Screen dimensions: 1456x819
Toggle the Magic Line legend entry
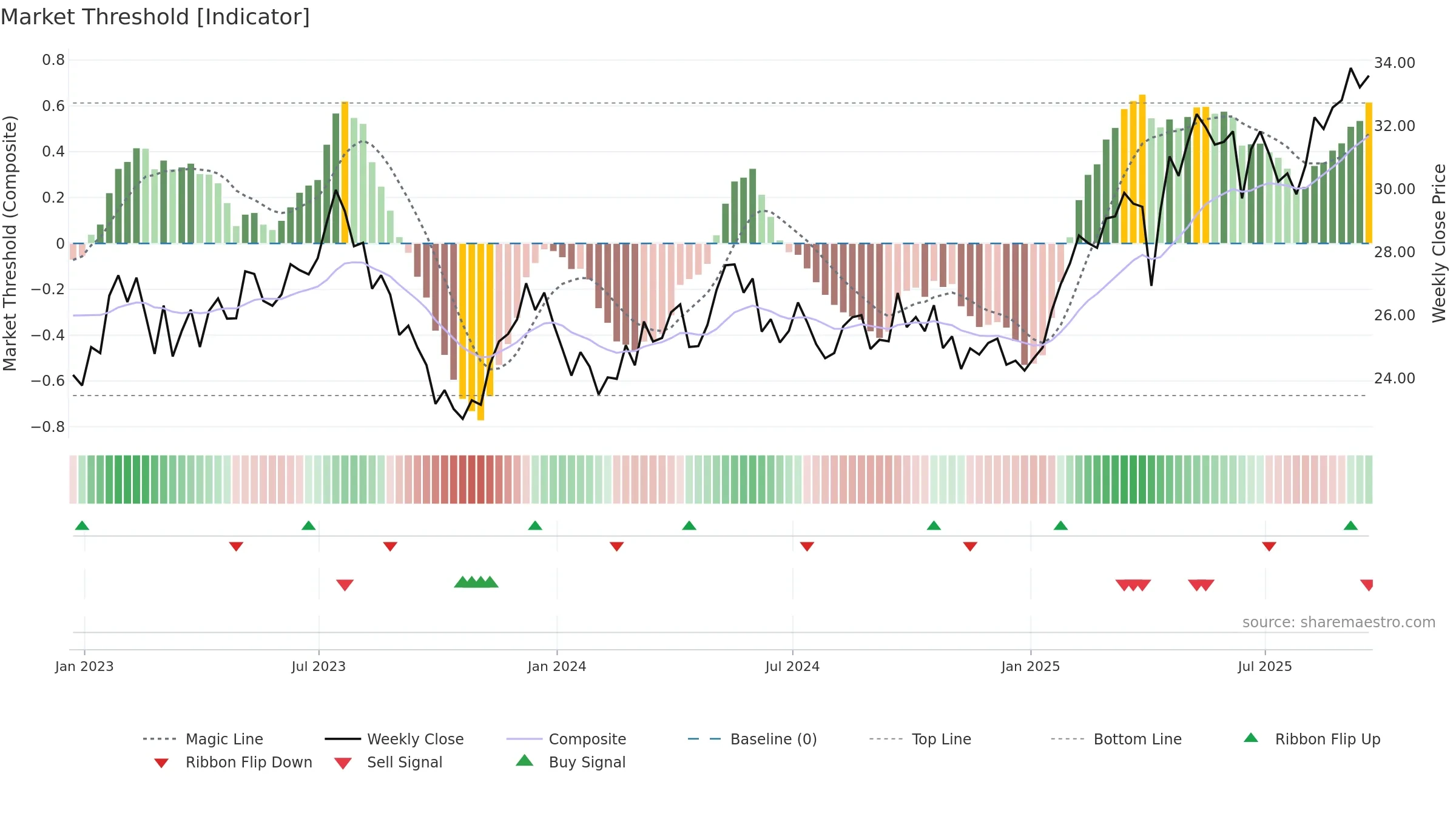[x=203, y=739]
